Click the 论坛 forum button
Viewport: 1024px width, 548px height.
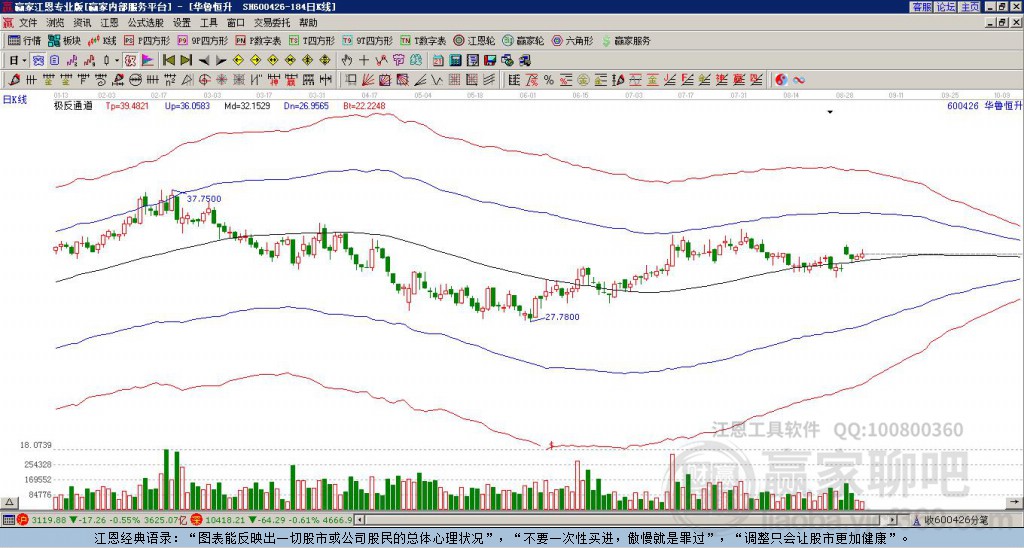pyautogui.click(x=945, y=7)
